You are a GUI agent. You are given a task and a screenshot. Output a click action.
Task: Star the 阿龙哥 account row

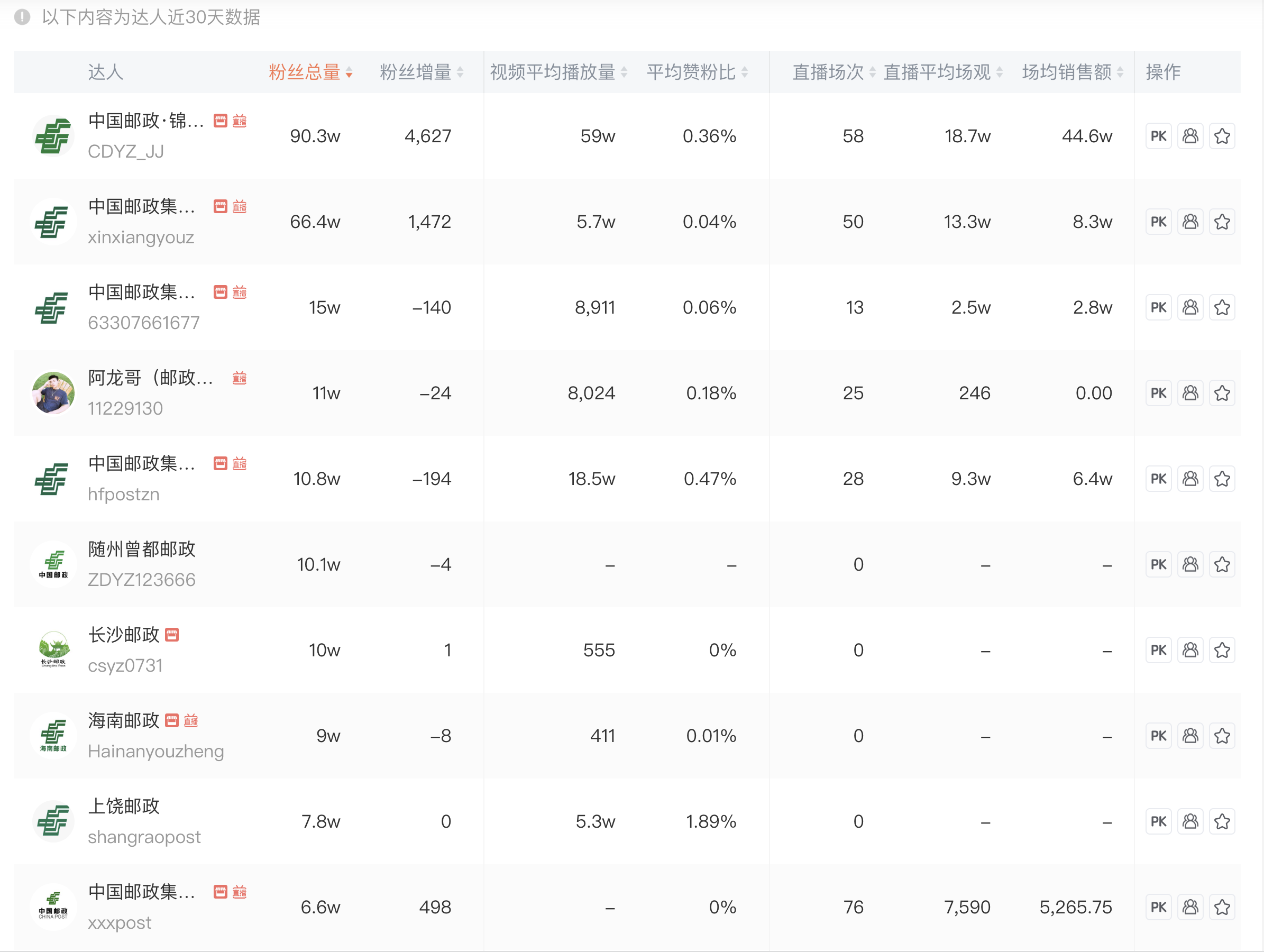click(1222, 393)
